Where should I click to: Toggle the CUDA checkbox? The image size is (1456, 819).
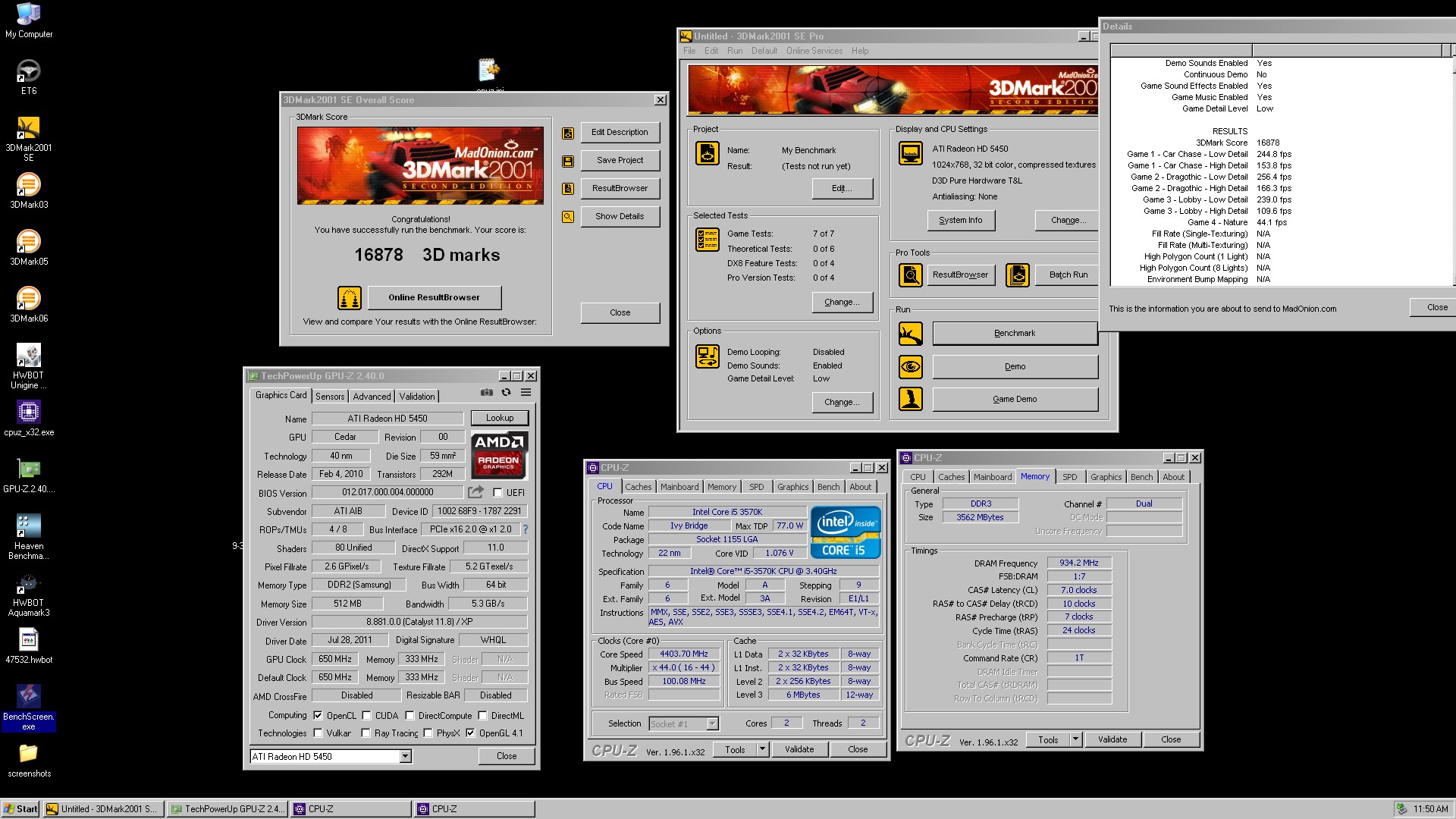pyautogui.click(x=366, y=715)
